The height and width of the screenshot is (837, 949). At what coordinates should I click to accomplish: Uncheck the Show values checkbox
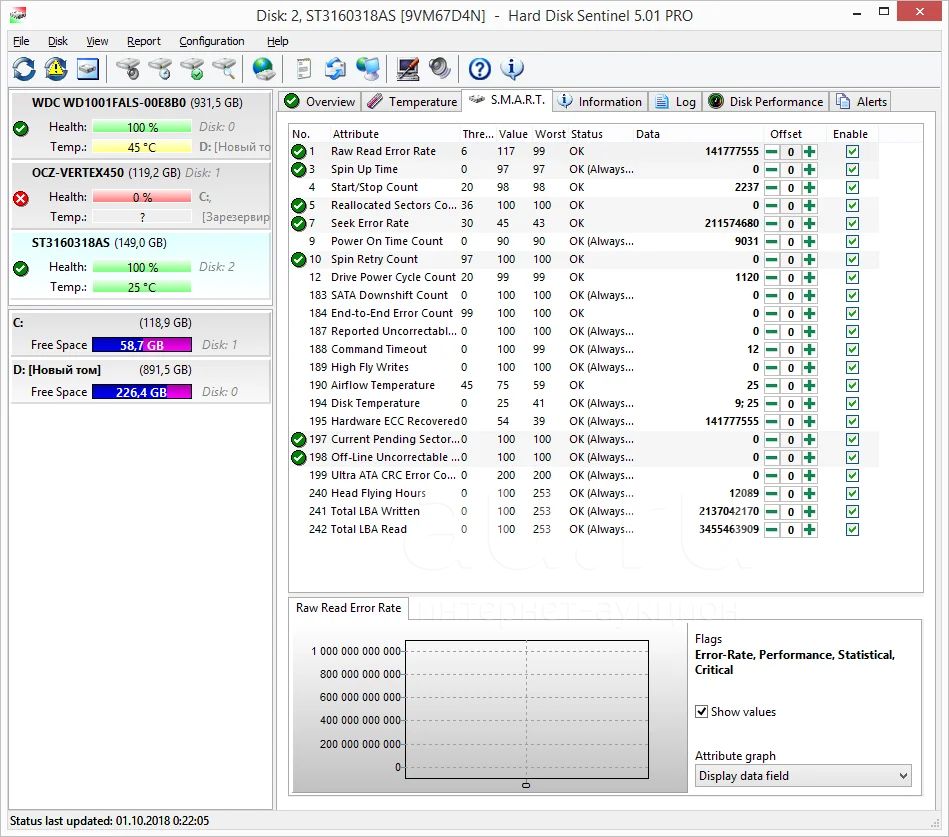pos(701,712)
